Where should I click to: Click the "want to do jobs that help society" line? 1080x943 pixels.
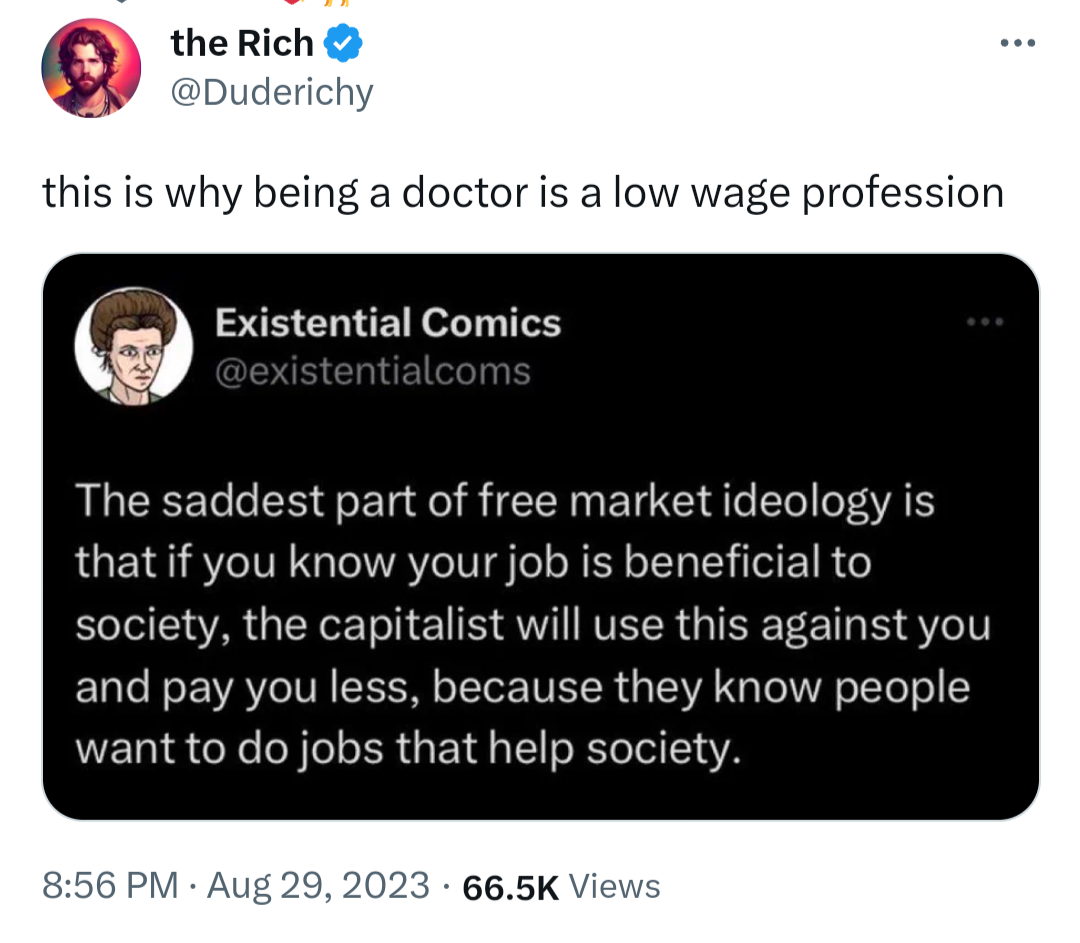(x=409, y=750)
